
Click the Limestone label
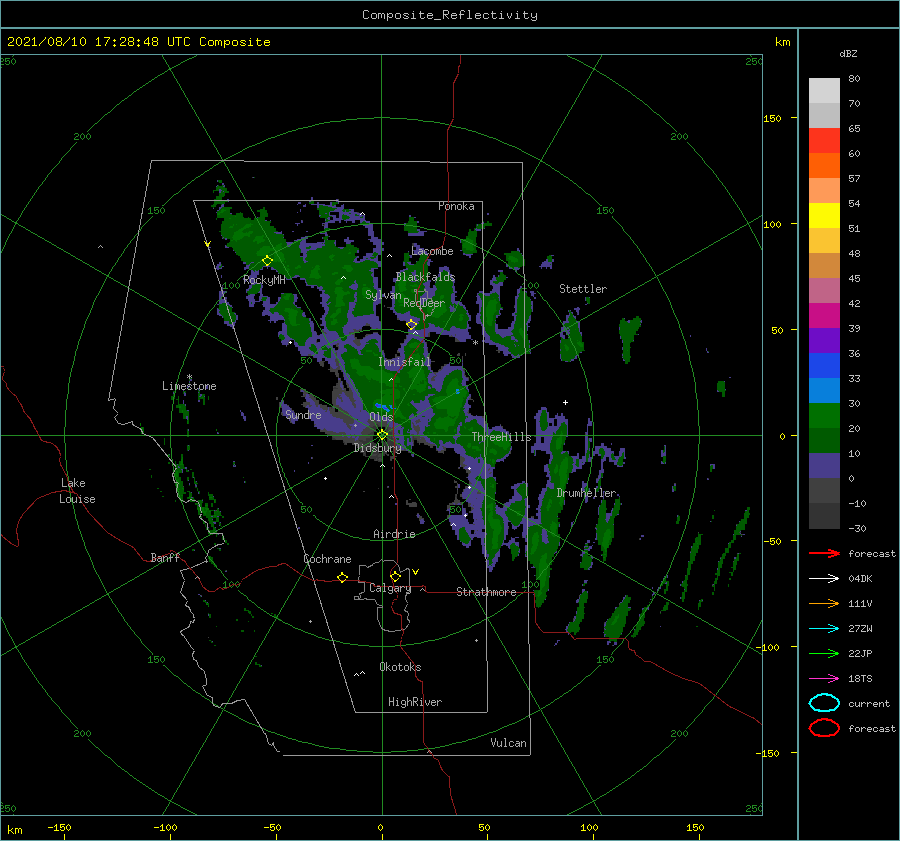click(189, 386)
